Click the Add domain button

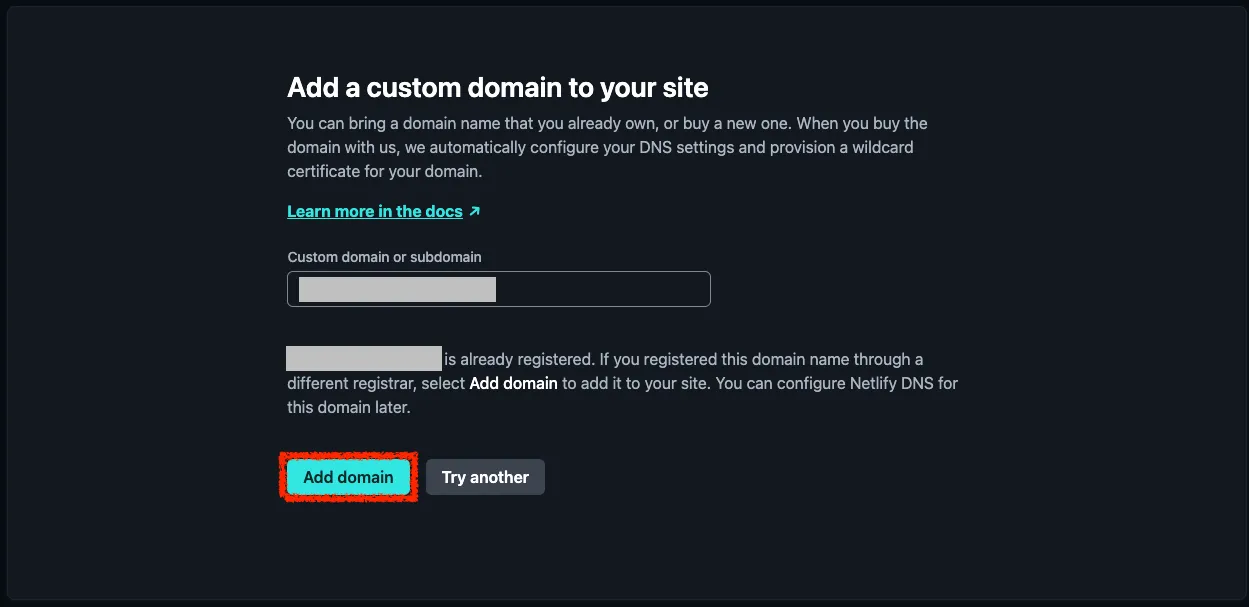click(x=348, y=477)
